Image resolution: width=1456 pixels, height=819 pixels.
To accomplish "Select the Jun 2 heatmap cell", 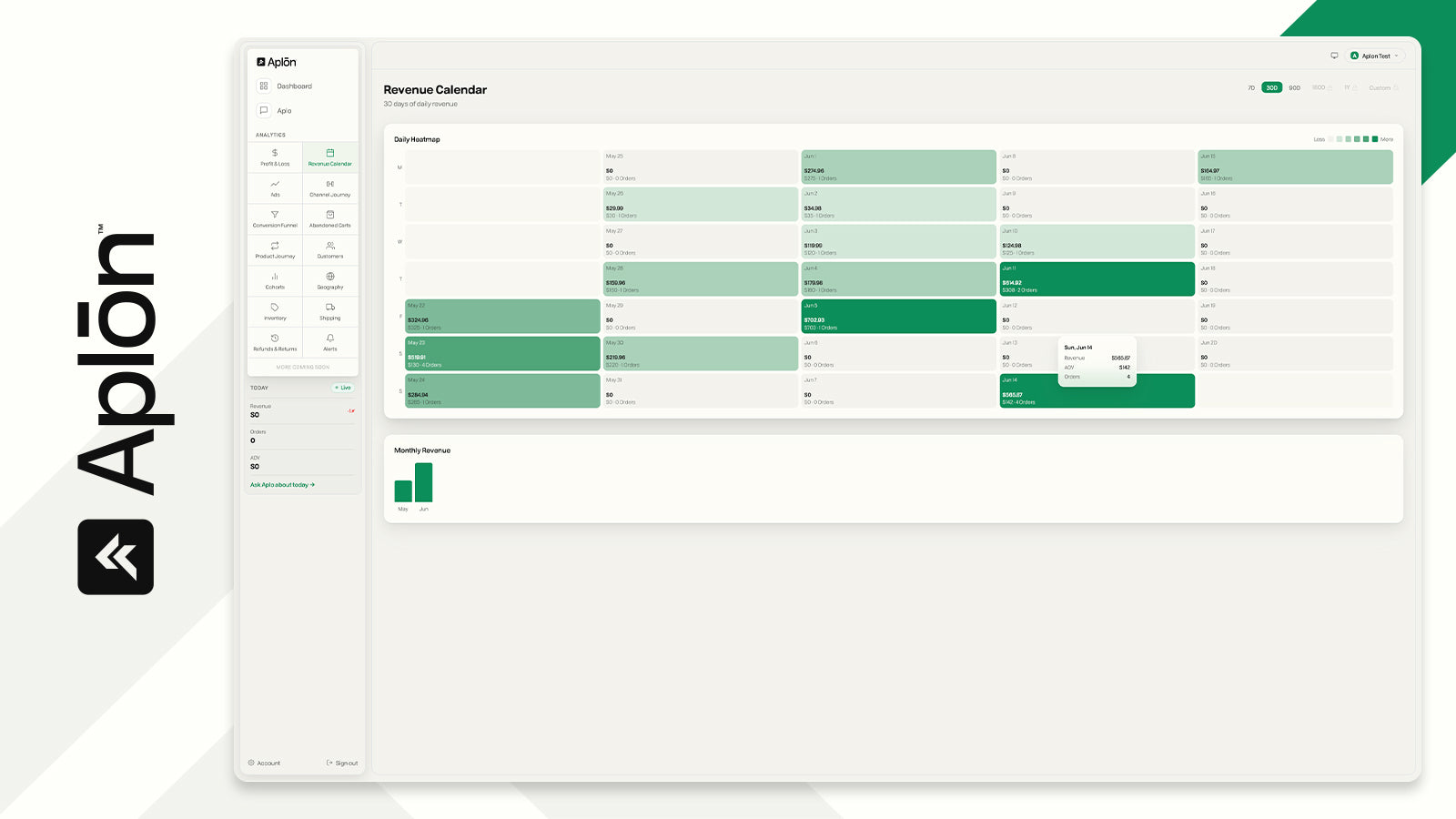I will 899,205.
